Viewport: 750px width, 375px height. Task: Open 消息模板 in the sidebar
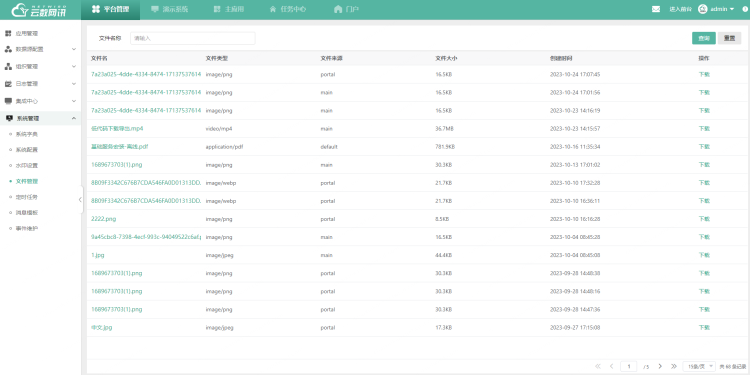[x=27, y=212]
